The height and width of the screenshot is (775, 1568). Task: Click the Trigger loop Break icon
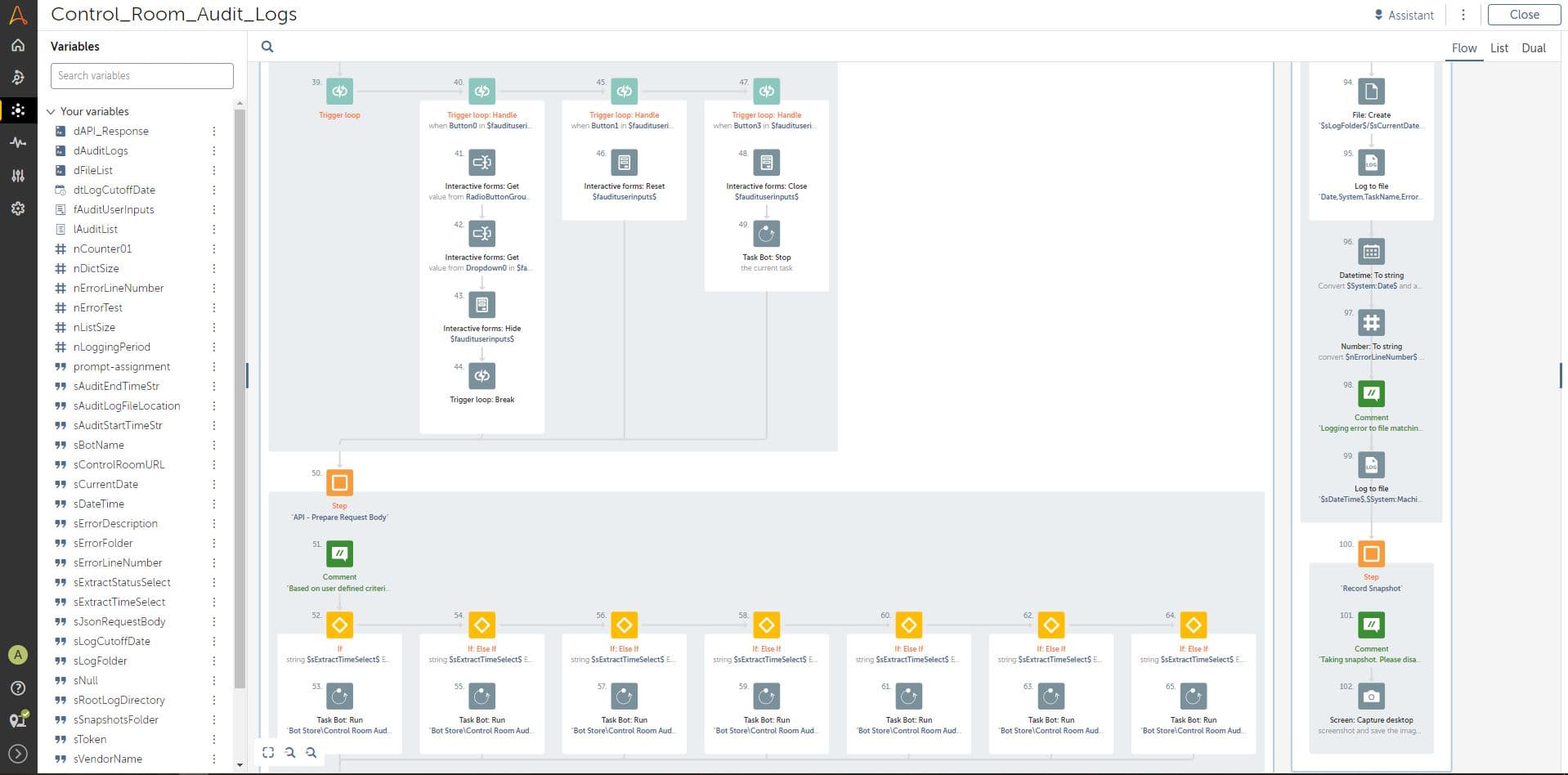pos(482,376)
